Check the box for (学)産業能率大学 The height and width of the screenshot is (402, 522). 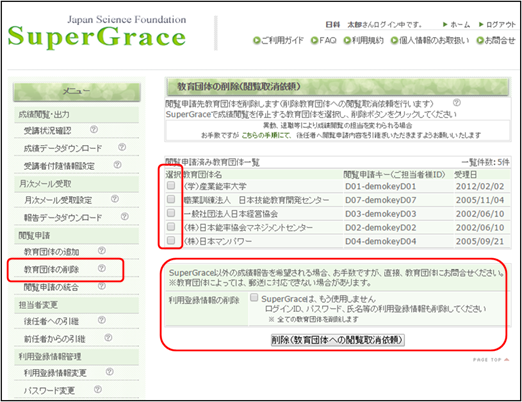coord(171,185)
